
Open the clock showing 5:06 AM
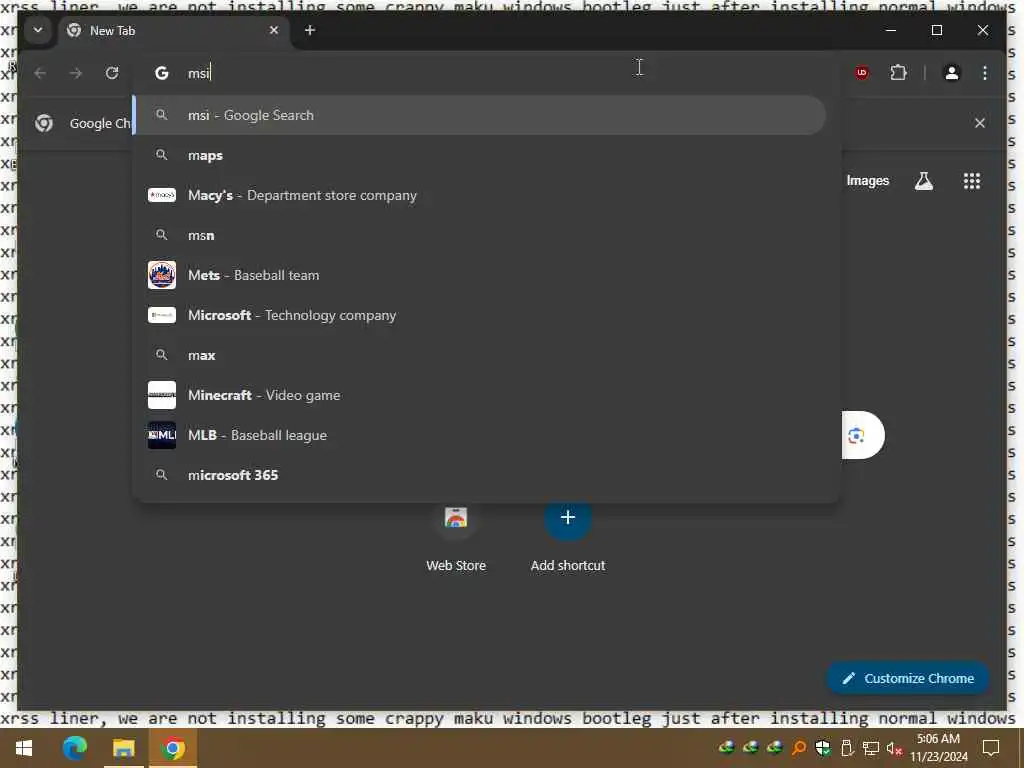point(938,748)
